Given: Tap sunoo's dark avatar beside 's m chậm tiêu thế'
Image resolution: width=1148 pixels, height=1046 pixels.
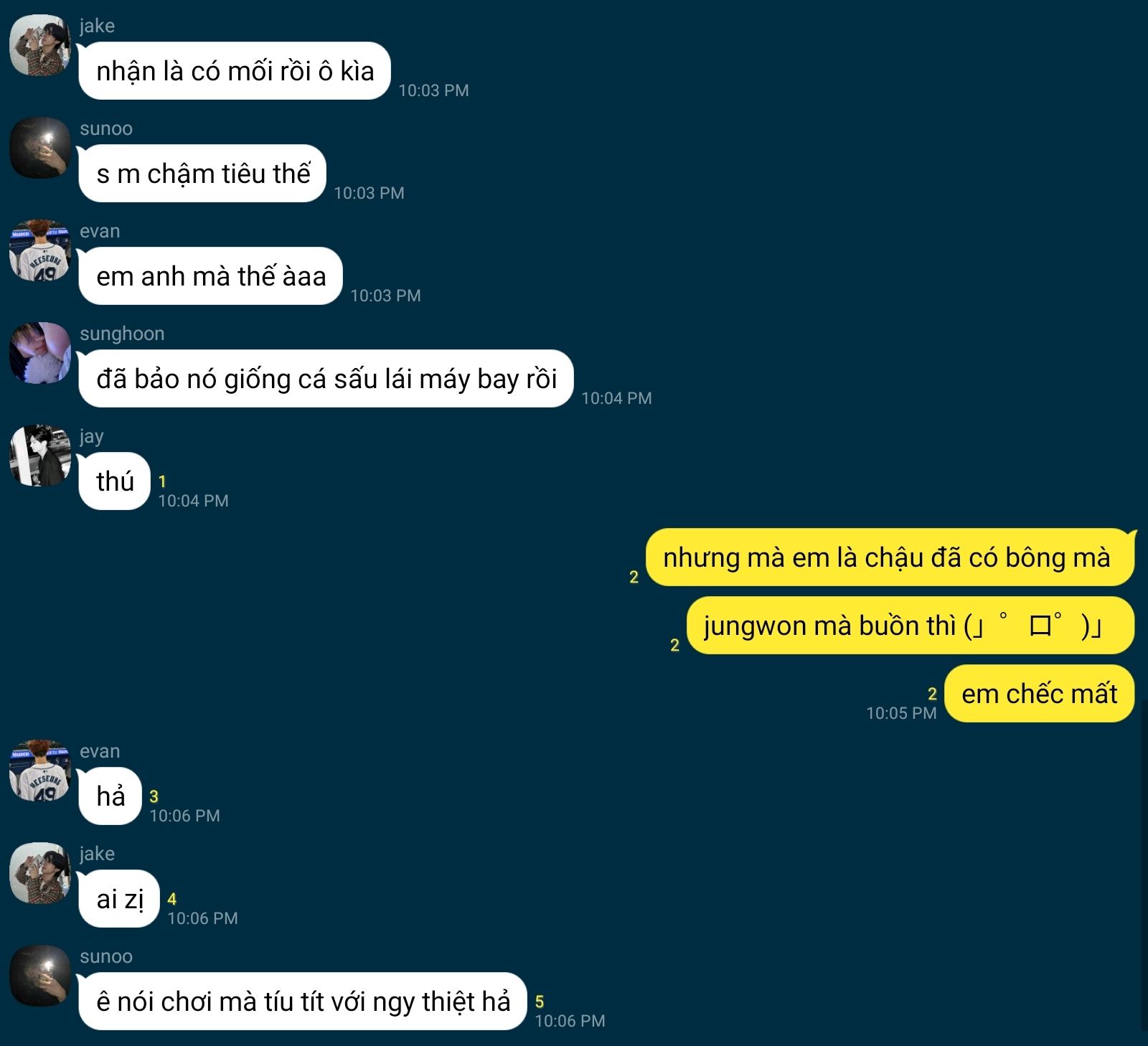Looking at the screenshot, I should pyautogui.click(x=40, y=148).
